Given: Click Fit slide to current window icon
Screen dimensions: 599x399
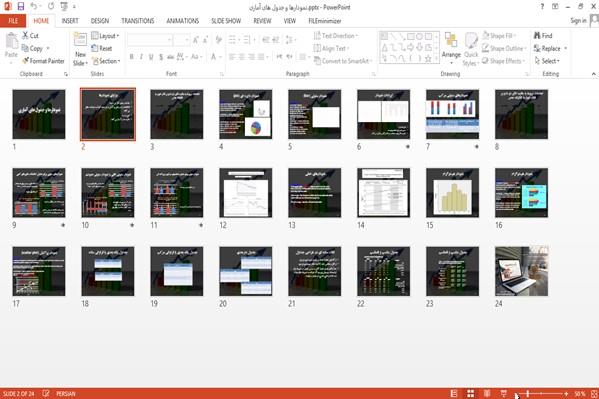Looking at the screenshot, I should pyautogui.click(x=594, y=393).
